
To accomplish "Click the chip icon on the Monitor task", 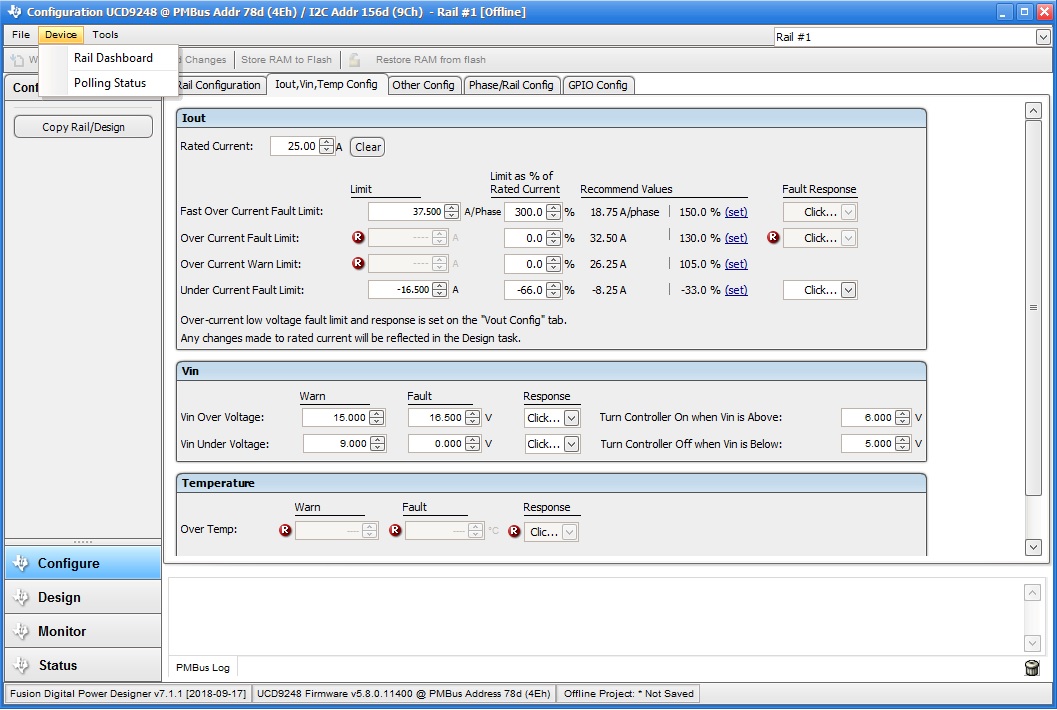I will click(x=21, y=631).
